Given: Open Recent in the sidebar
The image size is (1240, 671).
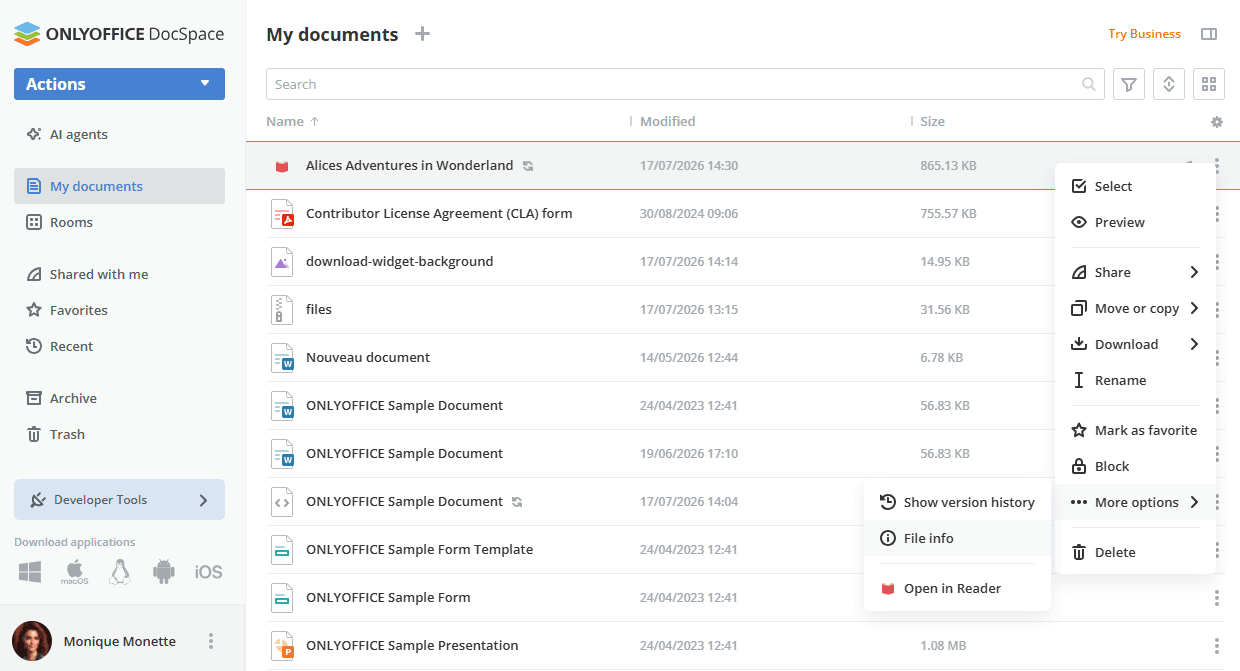Looking at the screenshot, I should click(x=119, y=346).
